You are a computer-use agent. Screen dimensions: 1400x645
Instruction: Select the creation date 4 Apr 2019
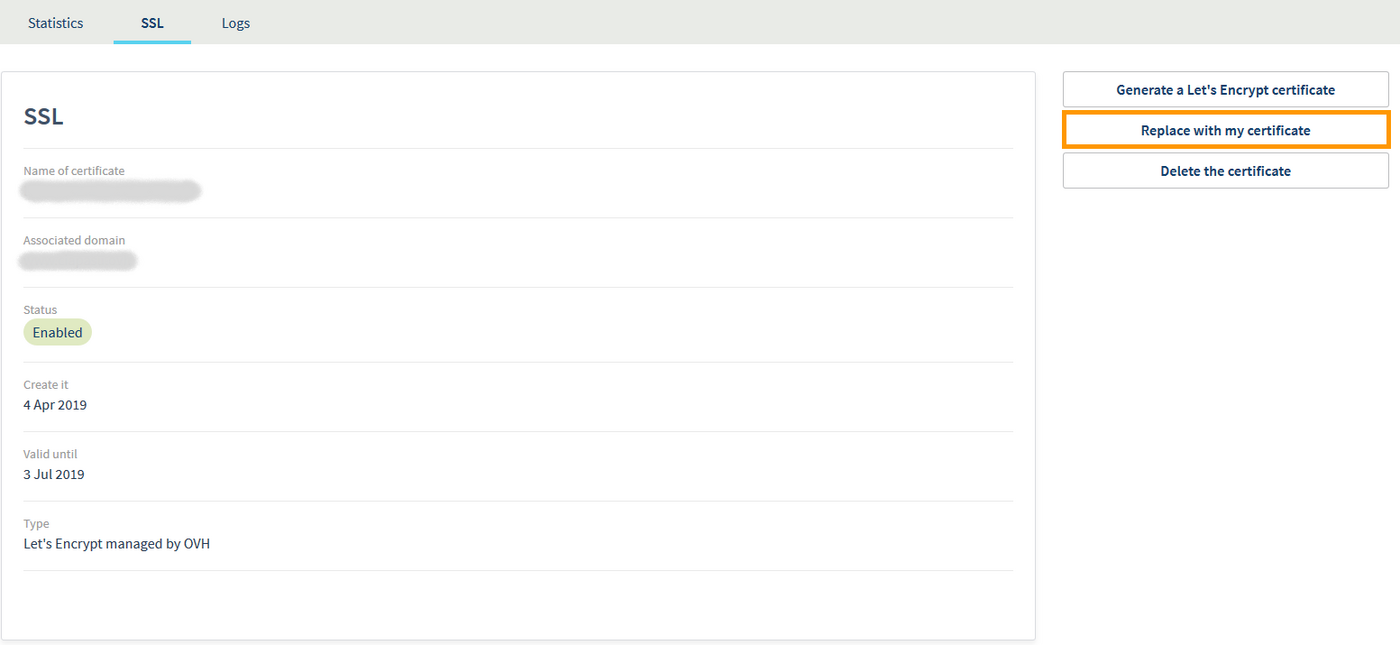pos(55,405)
